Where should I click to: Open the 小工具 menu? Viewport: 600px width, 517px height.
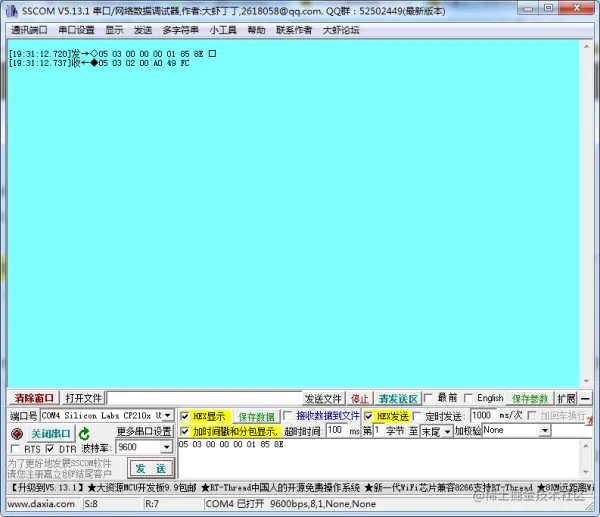223,30
